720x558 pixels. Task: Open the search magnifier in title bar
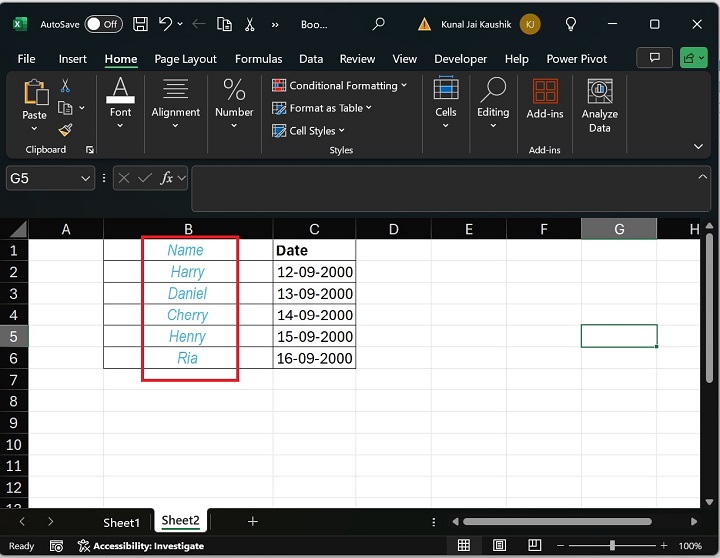coord(378,24)
